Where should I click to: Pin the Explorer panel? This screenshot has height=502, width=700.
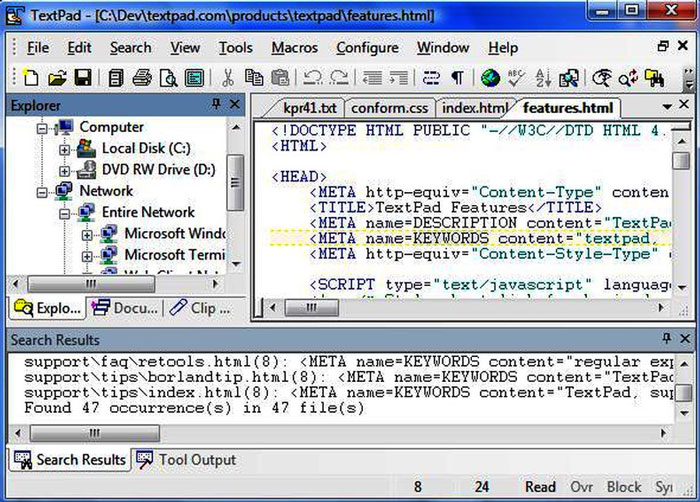(216, 104)
